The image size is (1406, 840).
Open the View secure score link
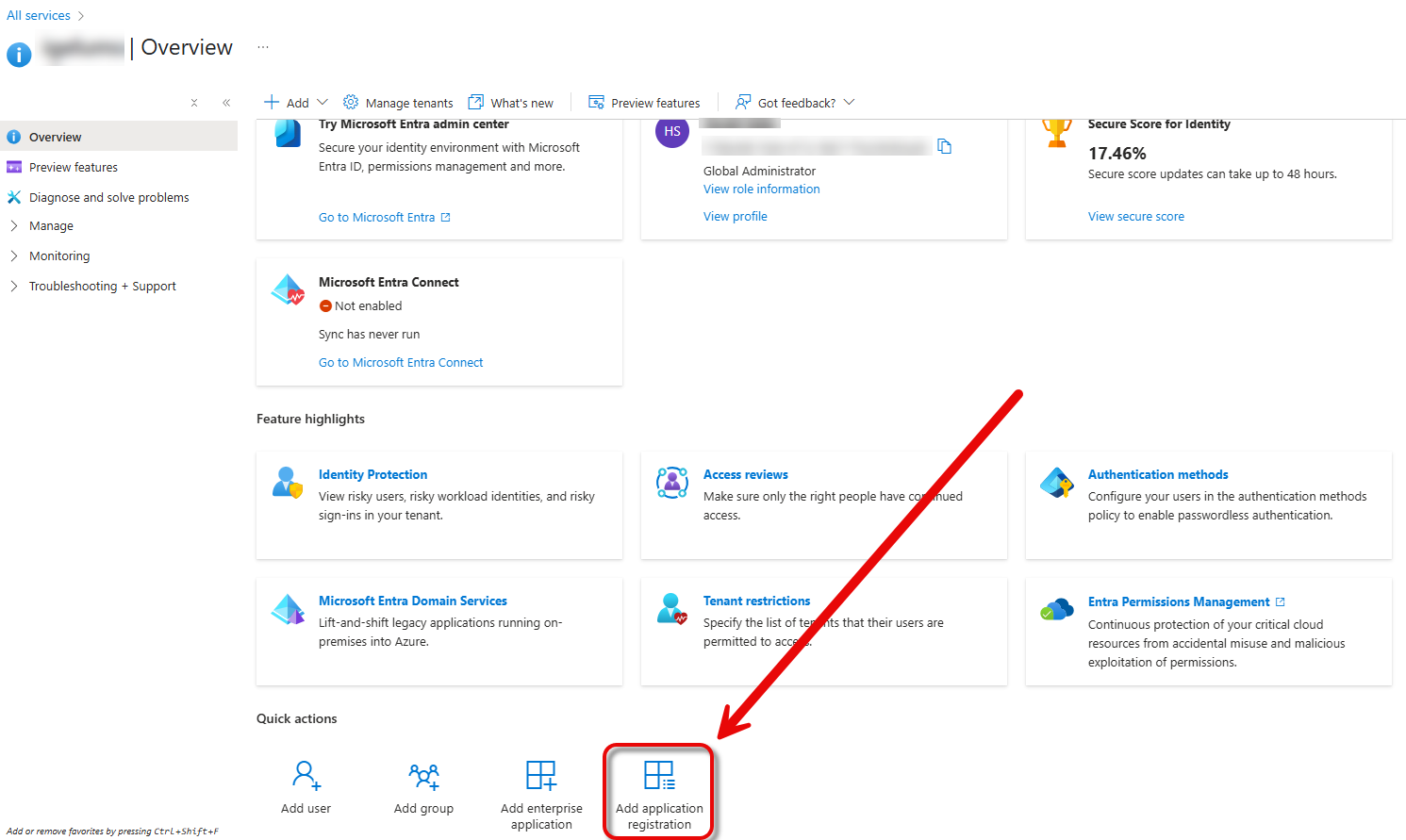pyautogui.click(x=1135, y=217)
